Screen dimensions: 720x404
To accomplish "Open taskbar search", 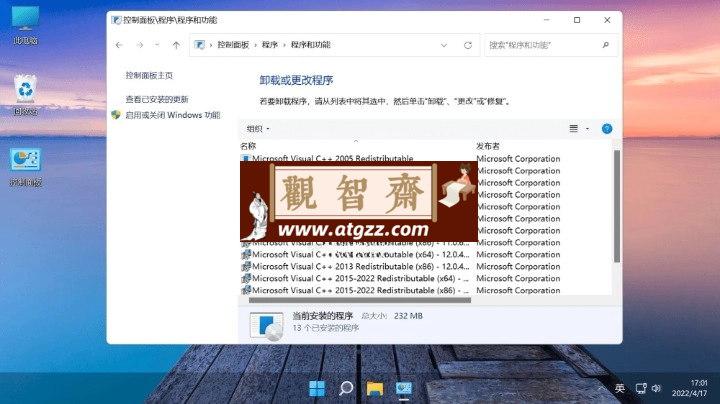I will [x=346, y=388].
